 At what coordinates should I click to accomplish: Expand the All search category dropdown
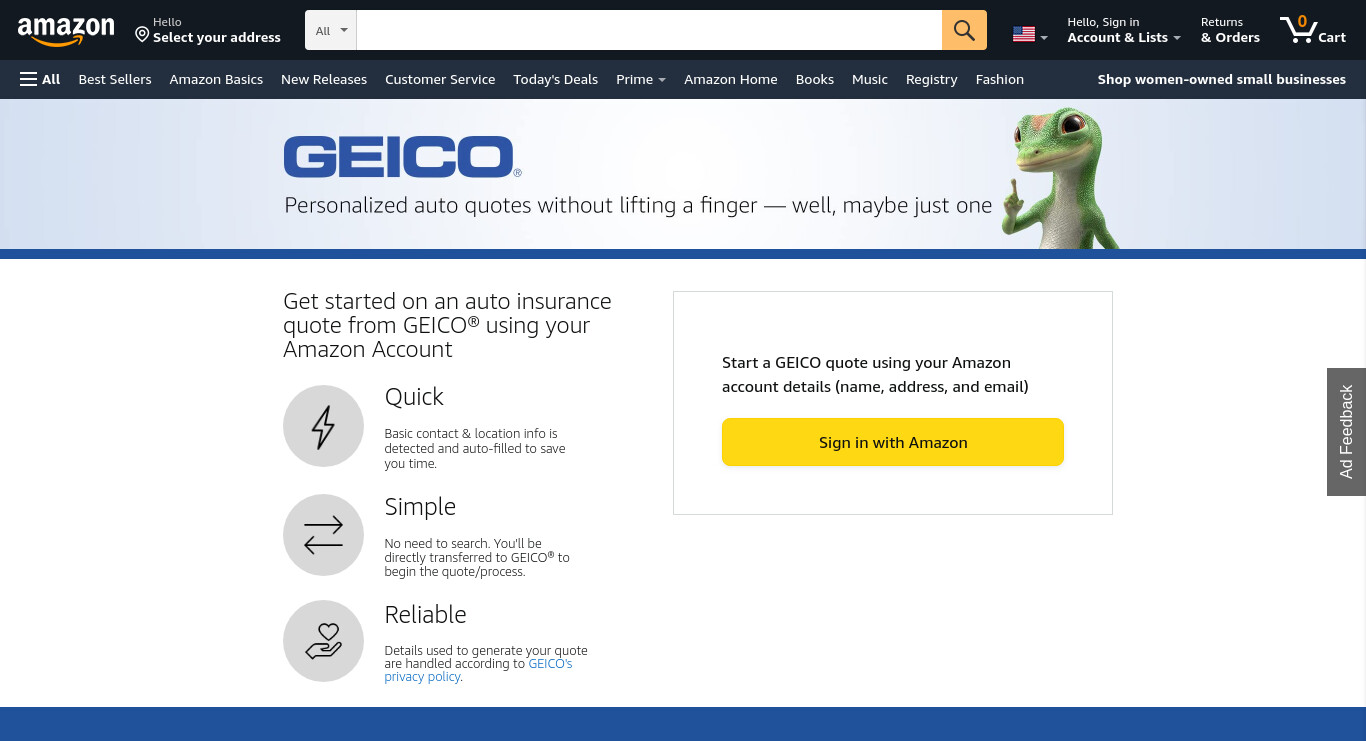tap(331, 30)
